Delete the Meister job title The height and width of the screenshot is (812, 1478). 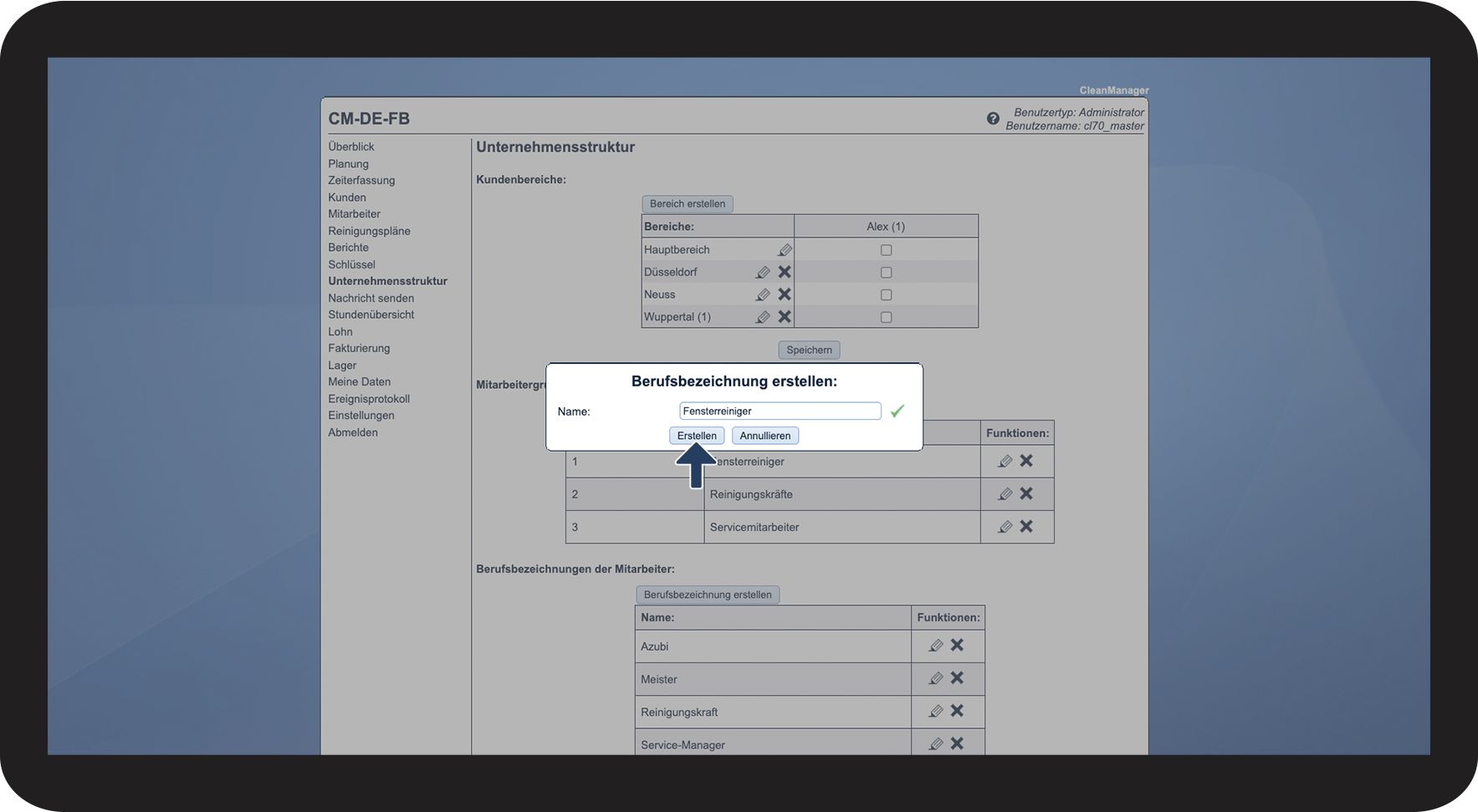pyautogui.click(x=957, y=678)
